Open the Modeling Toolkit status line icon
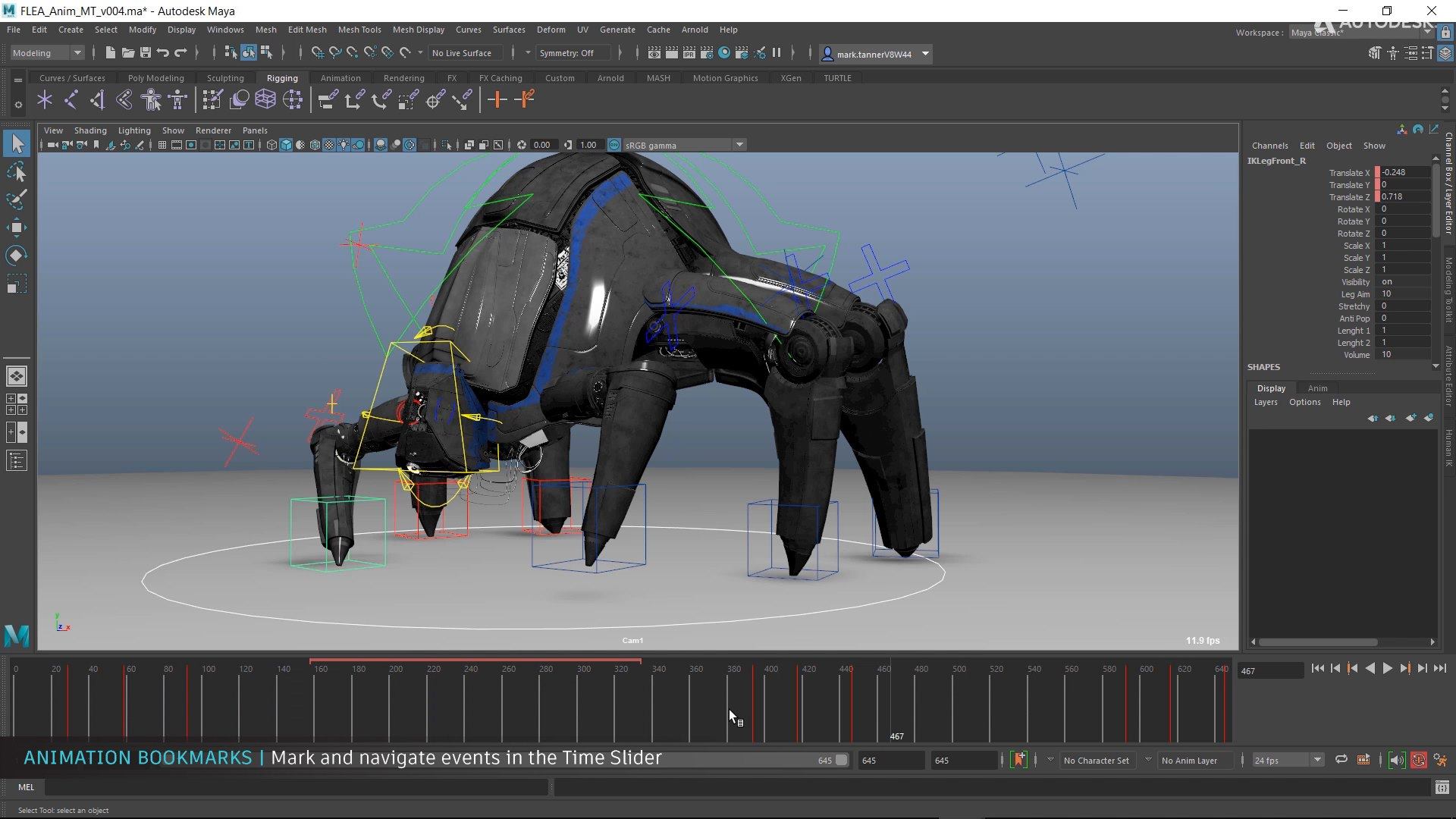 tap(1374, 53)
